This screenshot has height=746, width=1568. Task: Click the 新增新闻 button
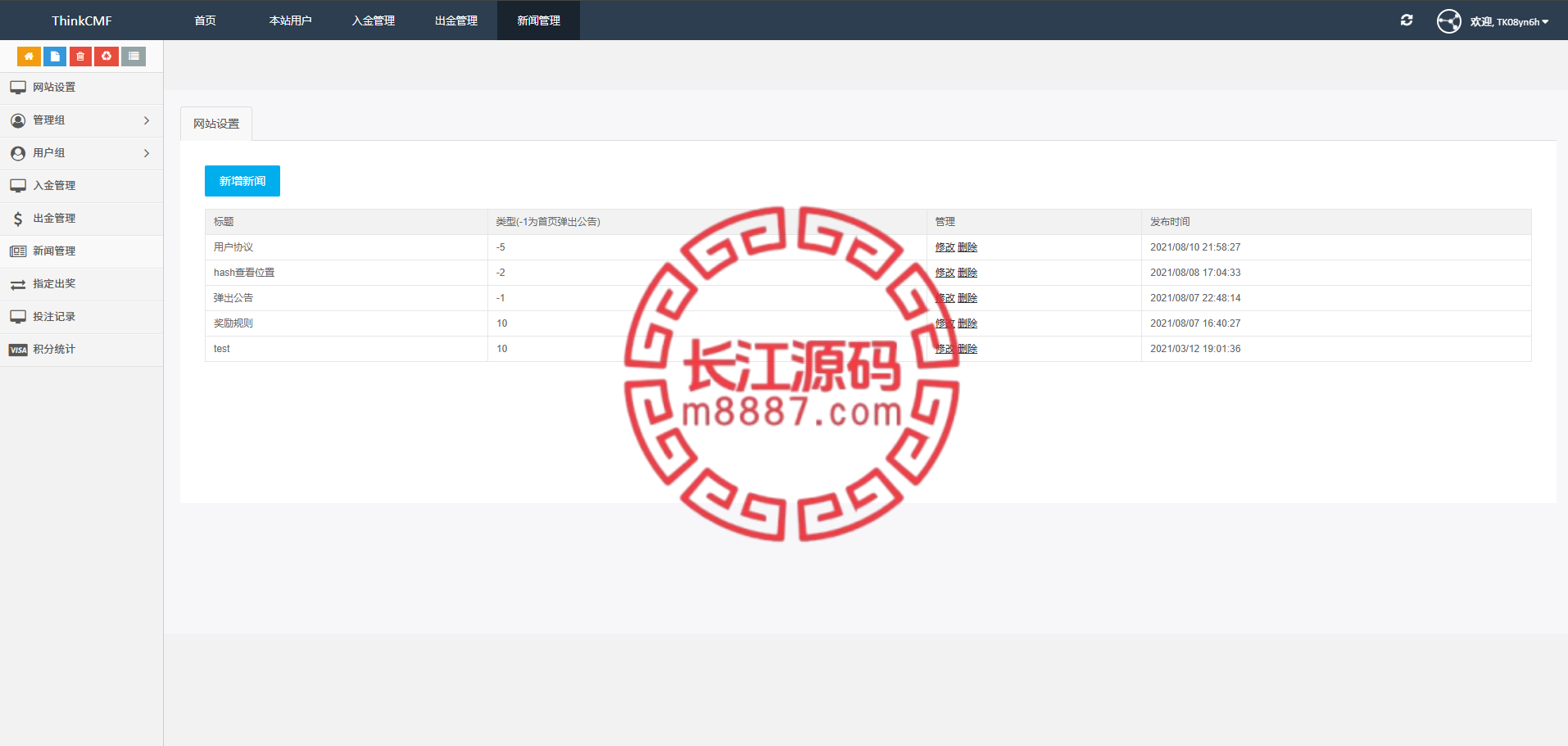(242, 181)
